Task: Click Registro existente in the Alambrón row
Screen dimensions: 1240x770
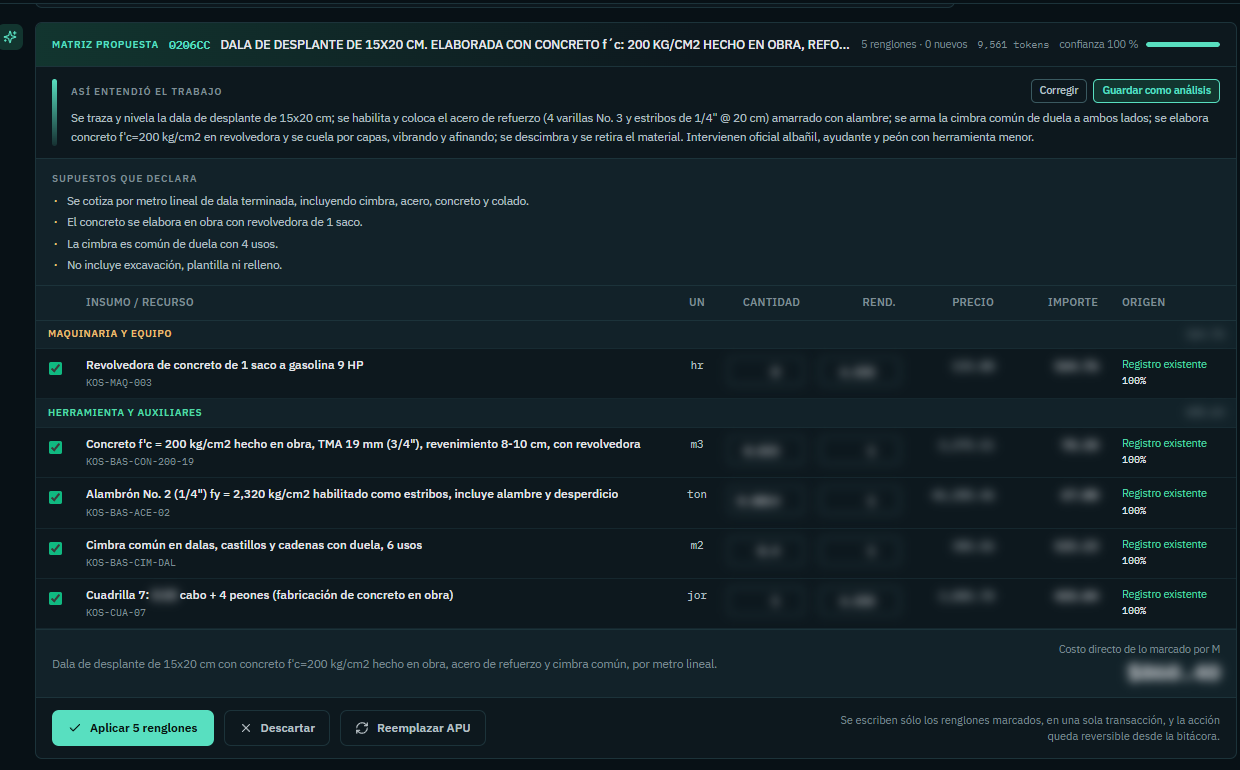Action: tap(1164, 493)
